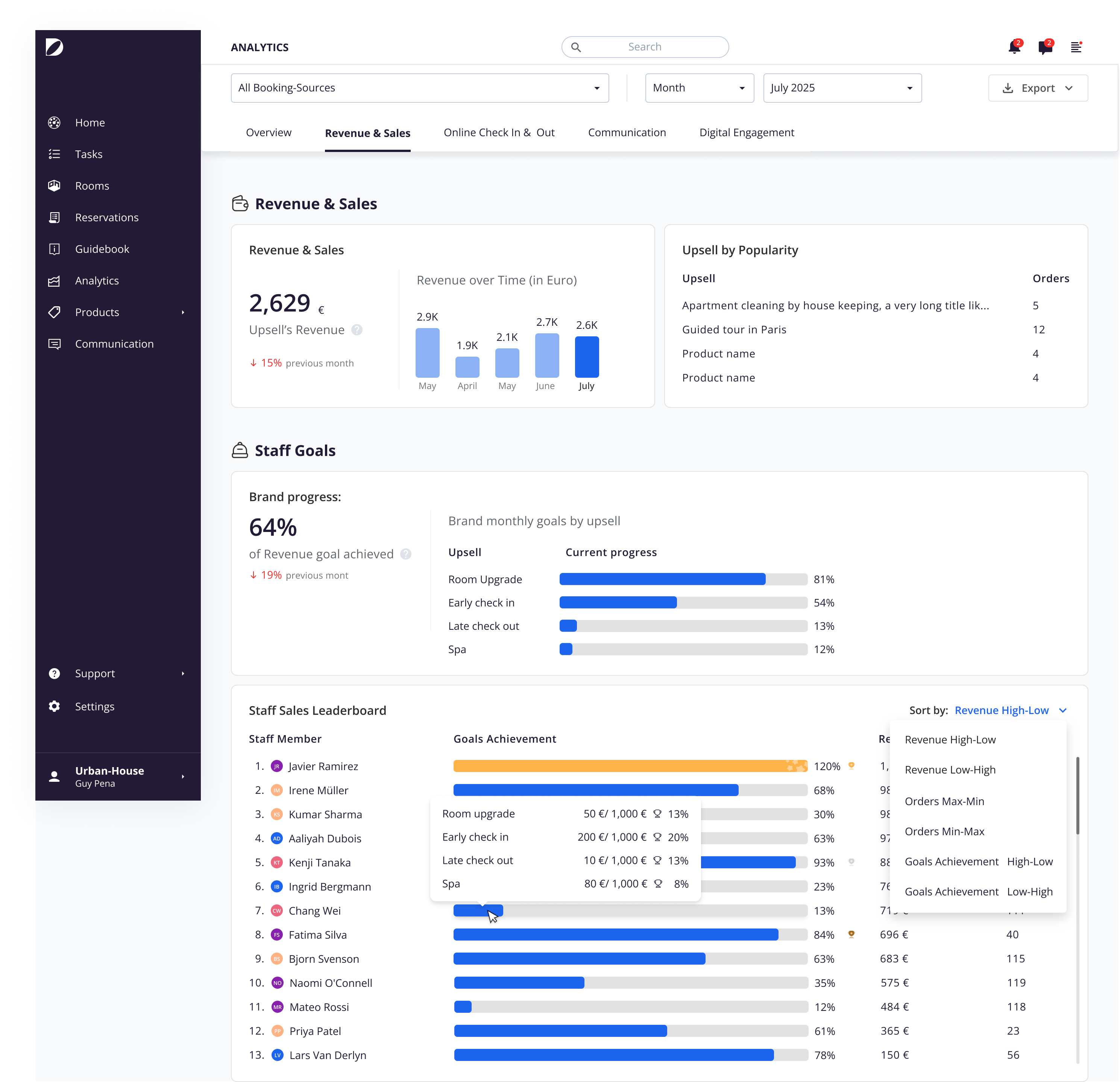Open the Month period dropdown
The image size is (1120, 1082).
point(700,88)
